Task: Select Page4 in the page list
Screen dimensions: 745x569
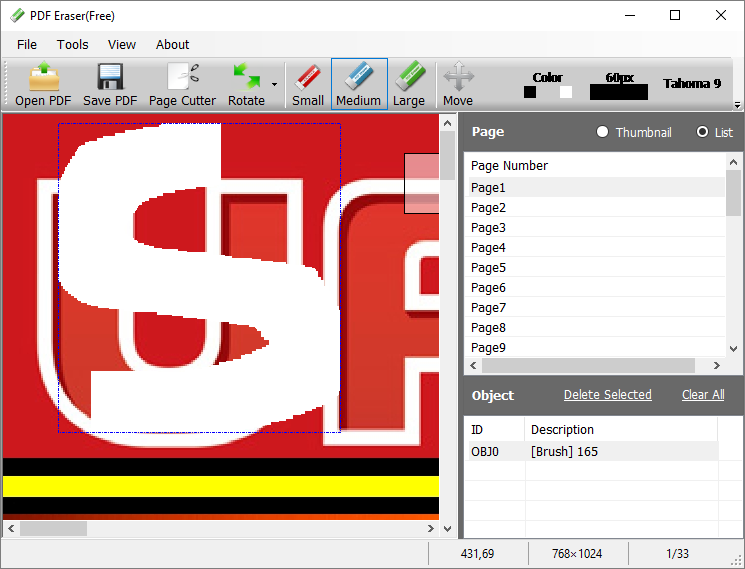Action: 597,247
